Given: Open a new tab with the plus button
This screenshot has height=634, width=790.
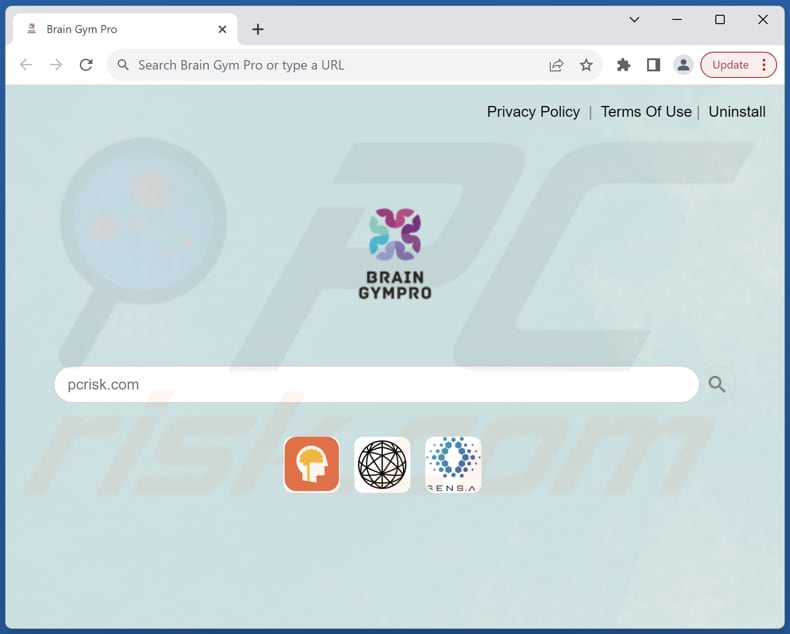Looking at the screenshot, I should 258,30.
